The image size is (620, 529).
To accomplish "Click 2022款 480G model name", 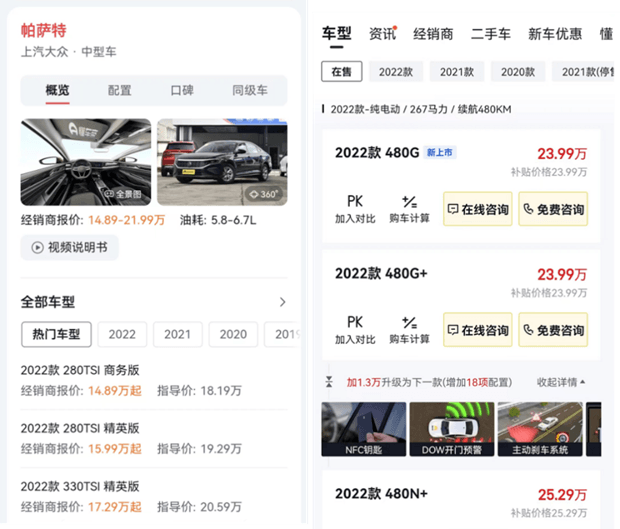I will coord(377,153).
